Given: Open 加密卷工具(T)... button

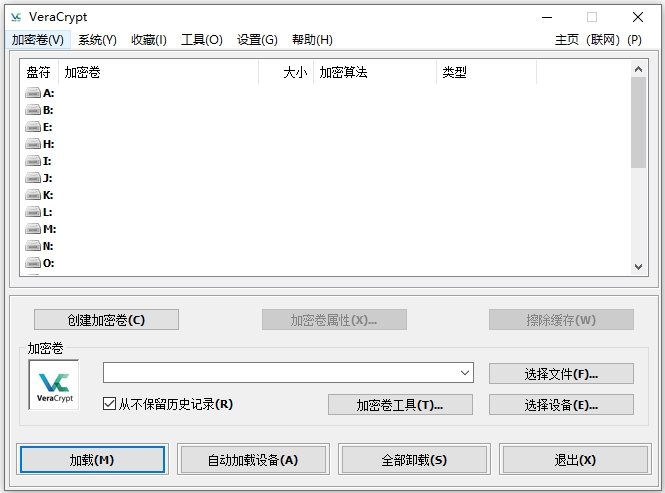Looking at the screenshot, I should (x=400, y=405).
